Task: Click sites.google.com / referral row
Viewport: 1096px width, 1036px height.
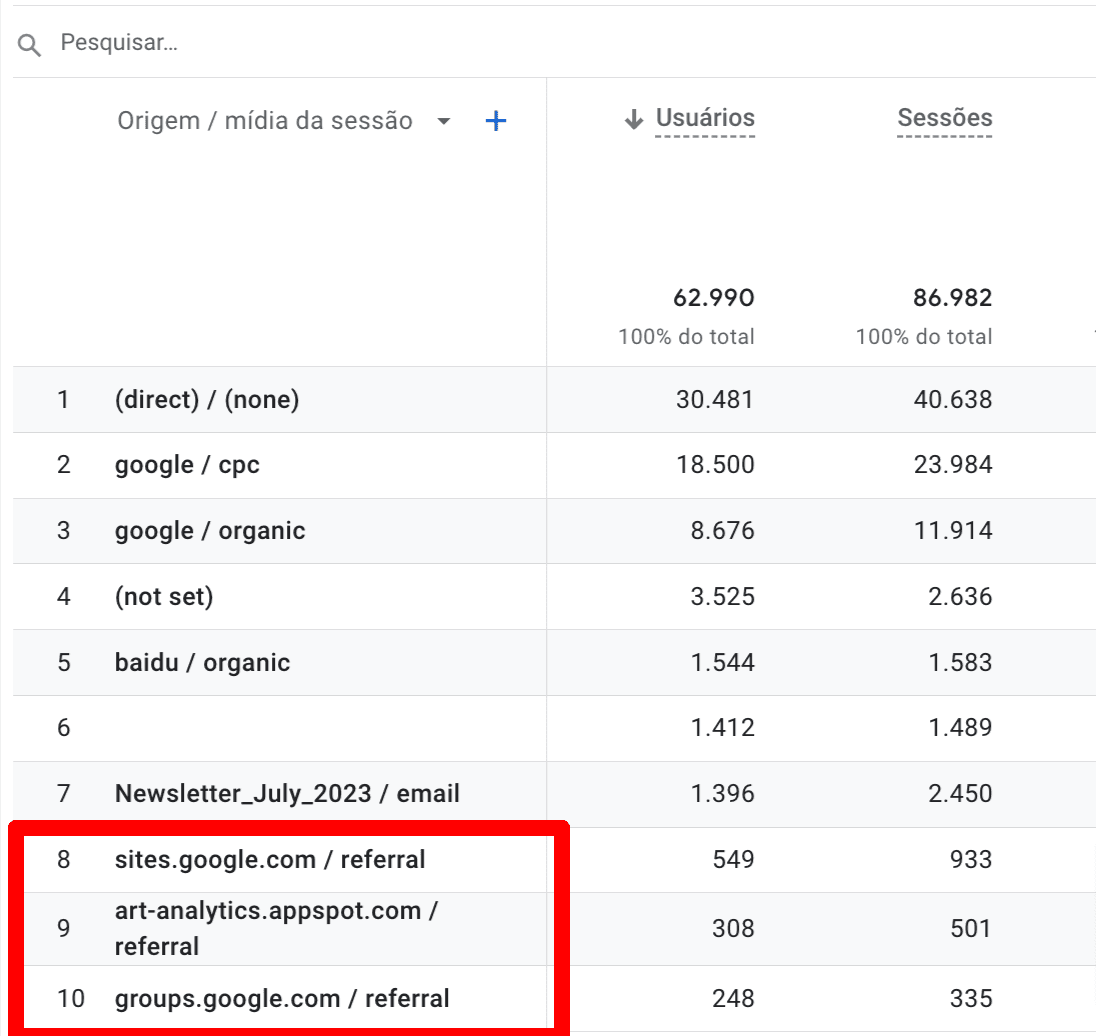Action: 270,859
